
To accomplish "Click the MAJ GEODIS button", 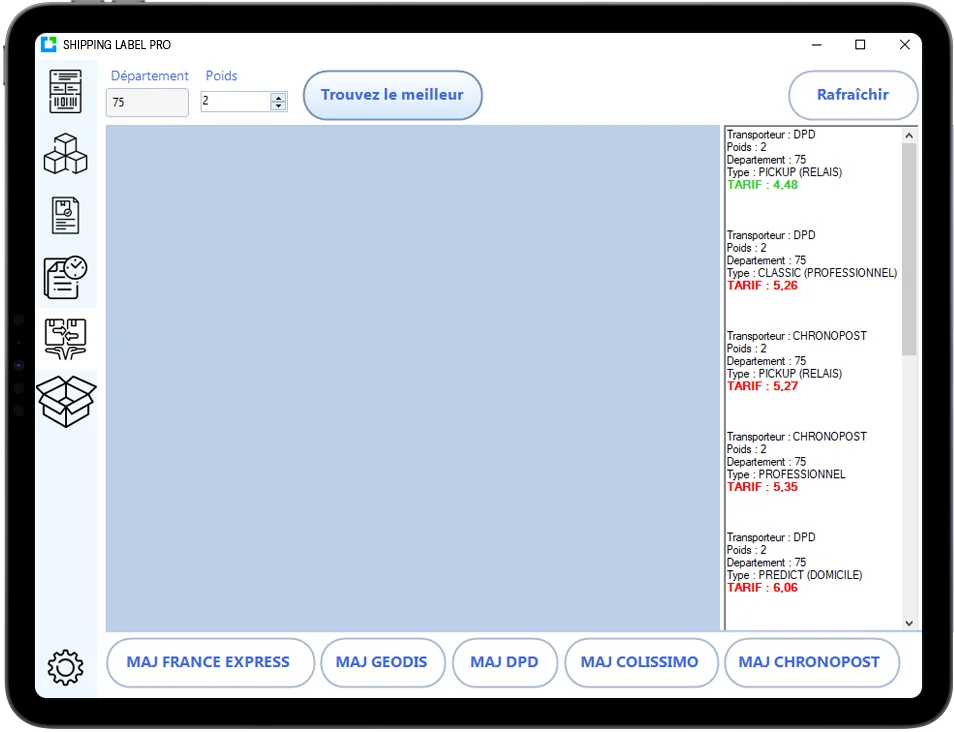I will coord(382,662).
